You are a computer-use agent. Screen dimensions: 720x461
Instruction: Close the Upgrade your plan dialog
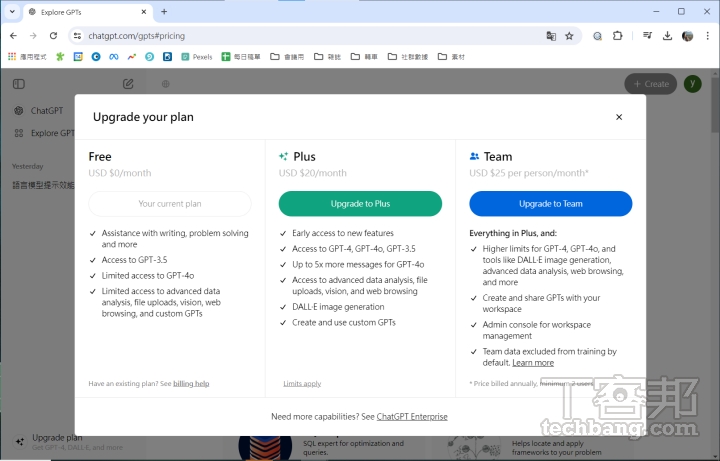619,117
